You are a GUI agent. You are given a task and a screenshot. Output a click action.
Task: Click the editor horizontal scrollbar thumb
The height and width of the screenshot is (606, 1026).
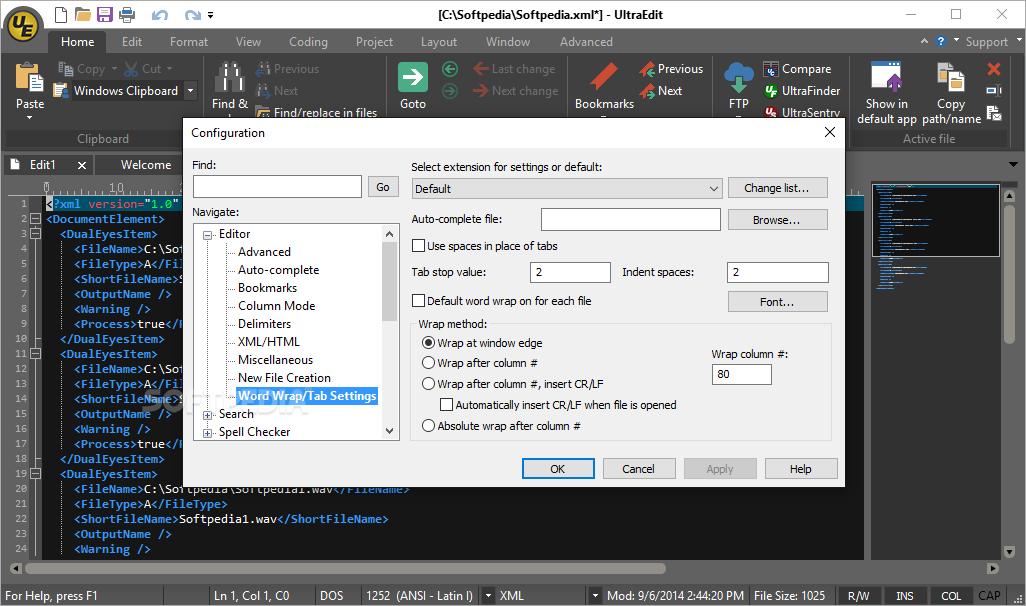345,569
